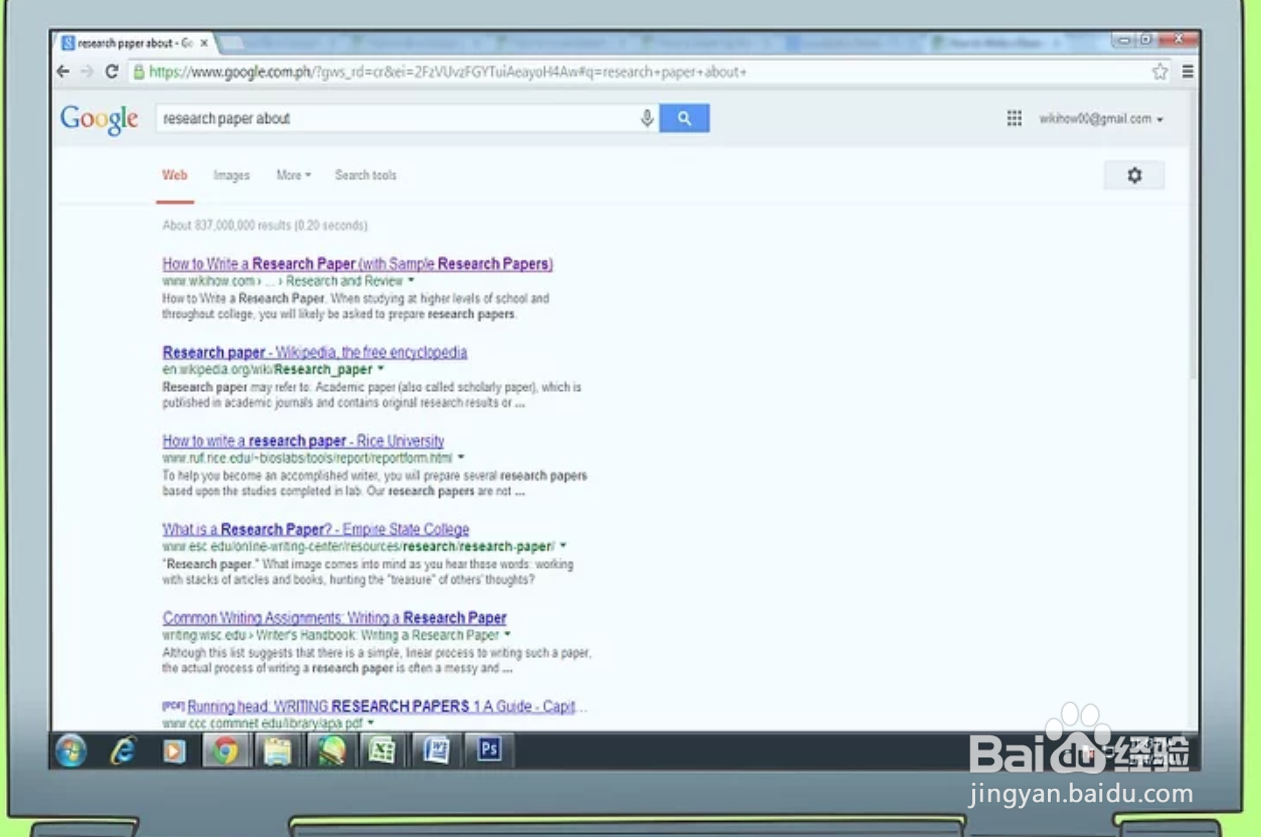Expand arrow next to ruf.rice.edu result URL
Viewport: 1261px width, 837px height.
point(461,458)
